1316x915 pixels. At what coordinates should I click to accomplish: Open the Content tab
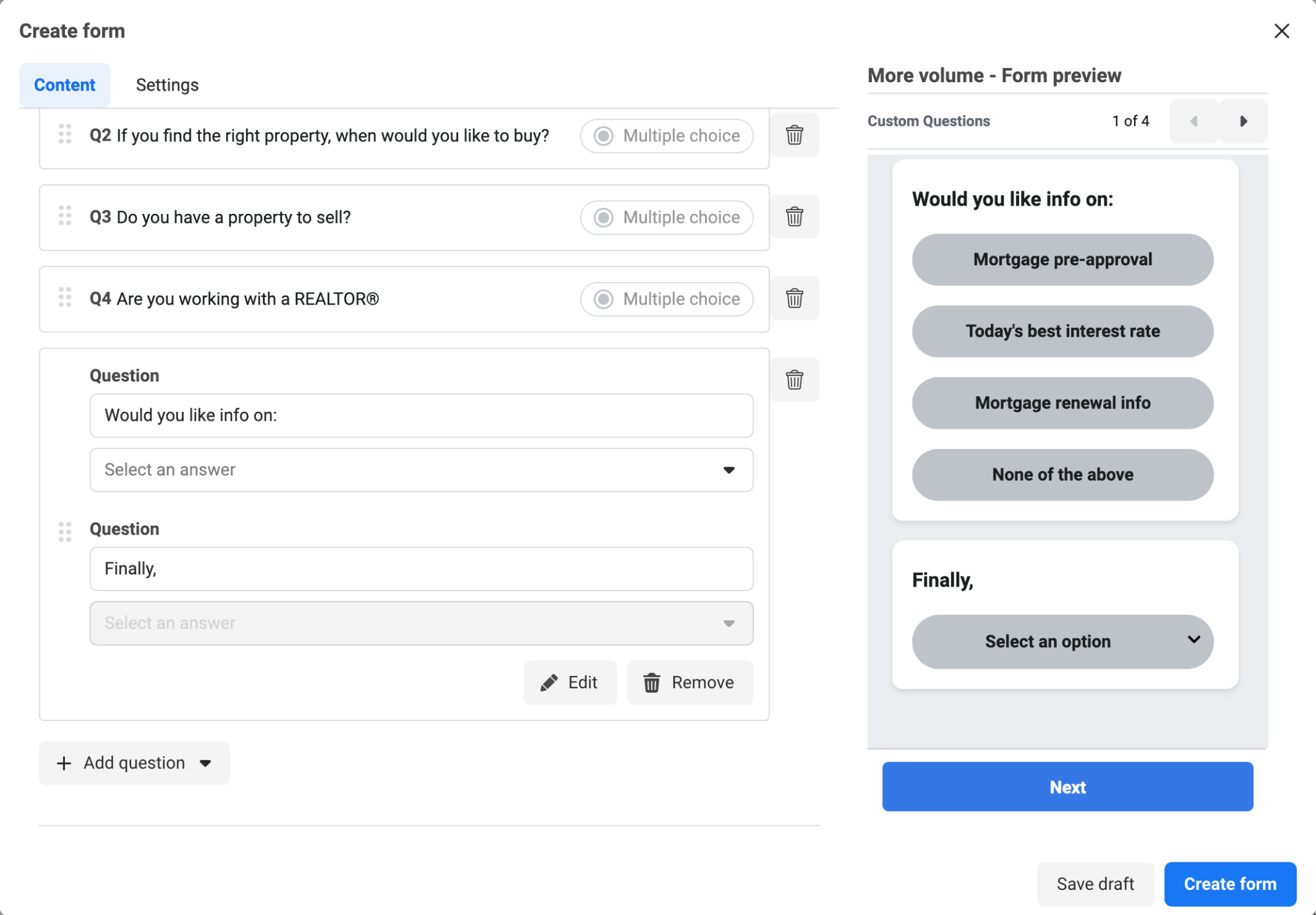click(64, 85)
